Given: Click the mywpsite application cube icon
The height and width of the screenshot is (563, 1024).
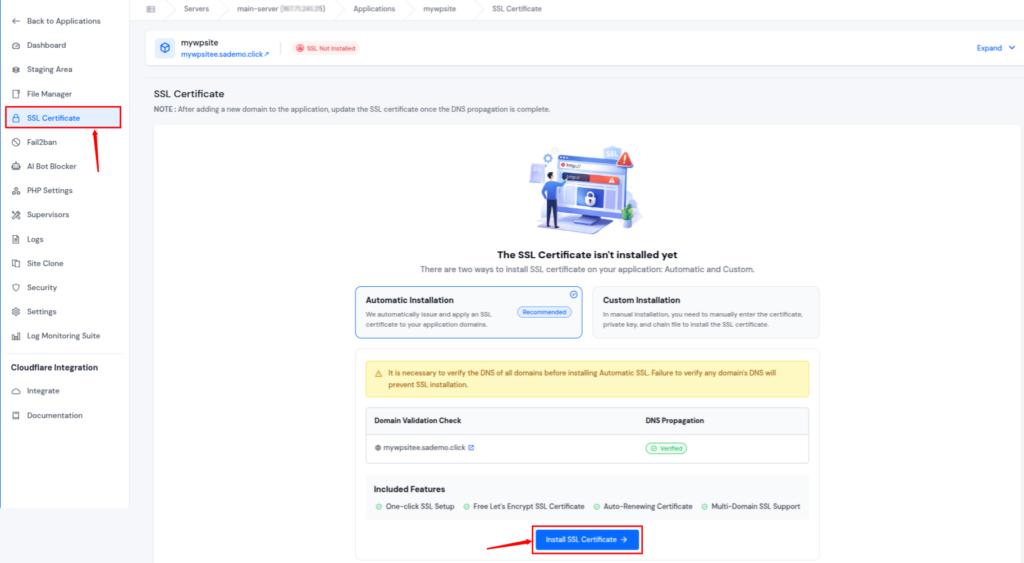Looking at the screenshot, I should (165, 48).
